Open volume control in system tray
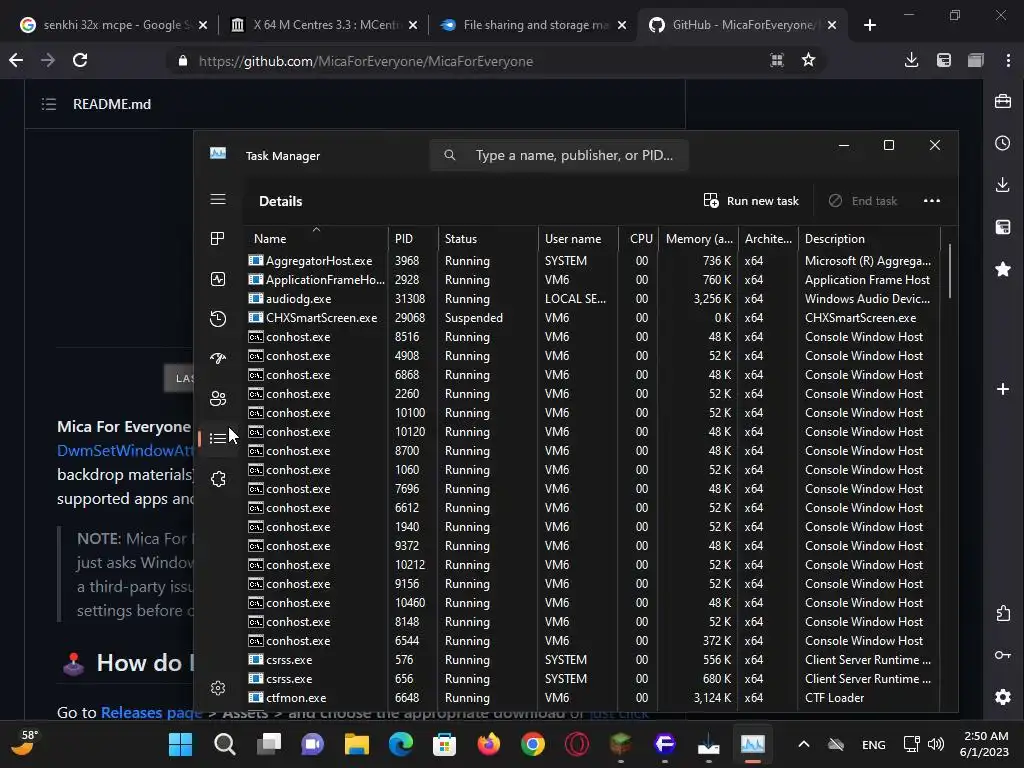Image resolution: width=1024 pixels, height=768 pixels. click(936, 744)
